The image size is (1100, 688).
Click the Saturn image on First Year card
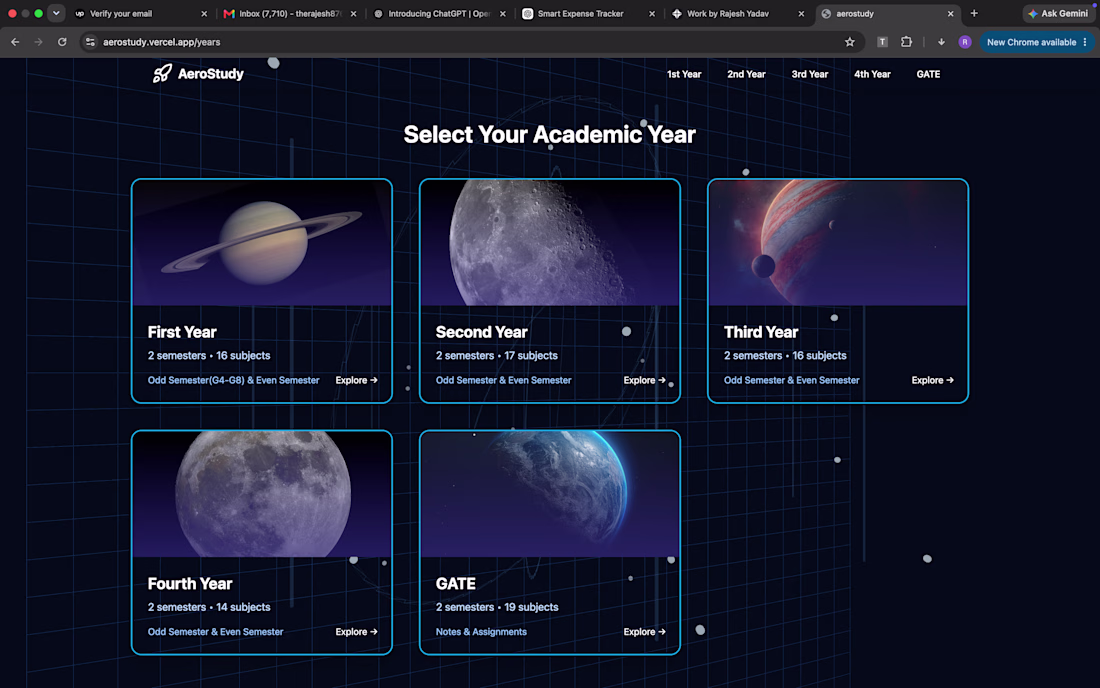click(x=262, y=243)
